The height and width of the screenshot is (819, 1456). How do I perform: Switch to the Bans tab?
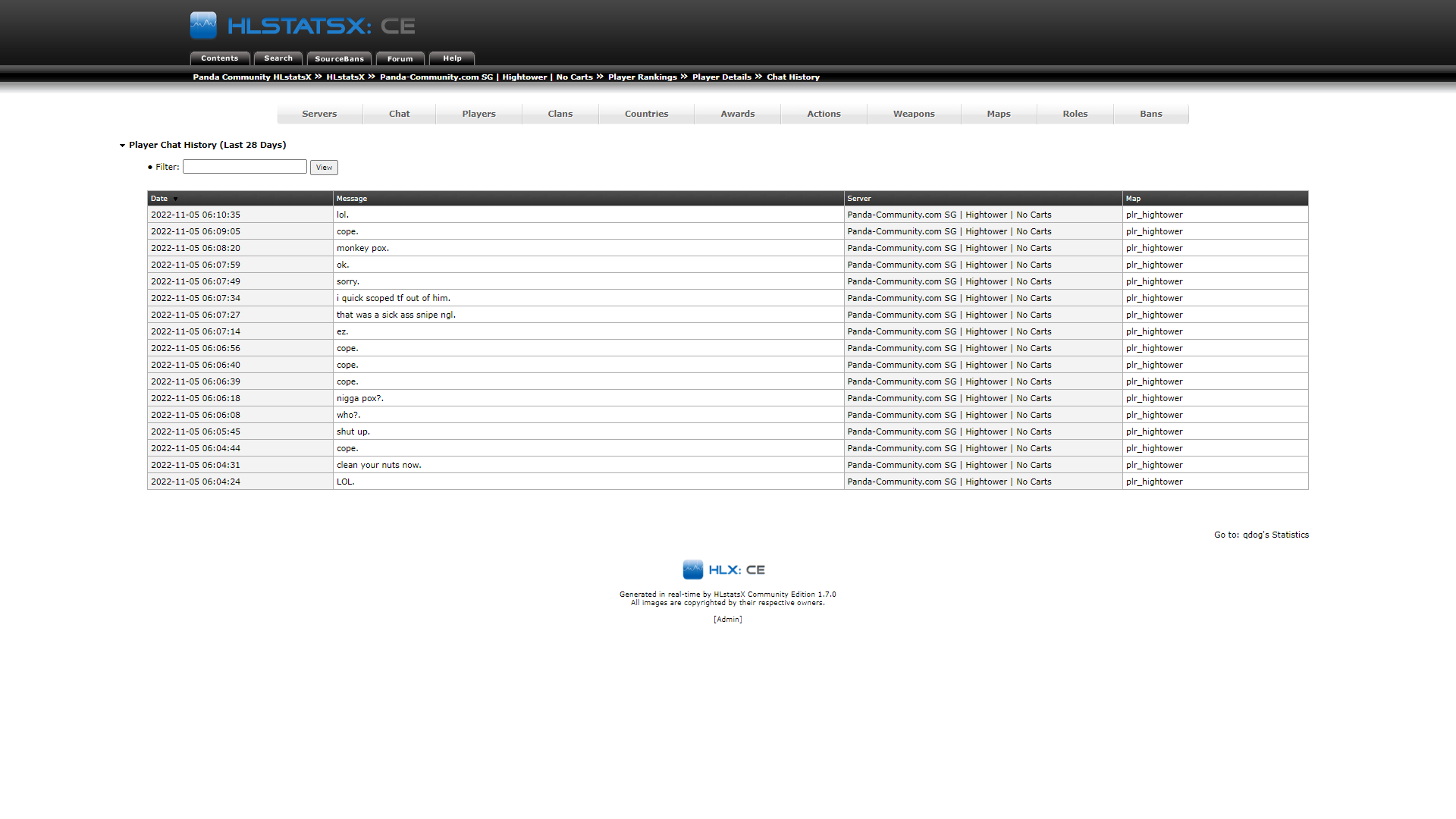tap(1150, 114)
